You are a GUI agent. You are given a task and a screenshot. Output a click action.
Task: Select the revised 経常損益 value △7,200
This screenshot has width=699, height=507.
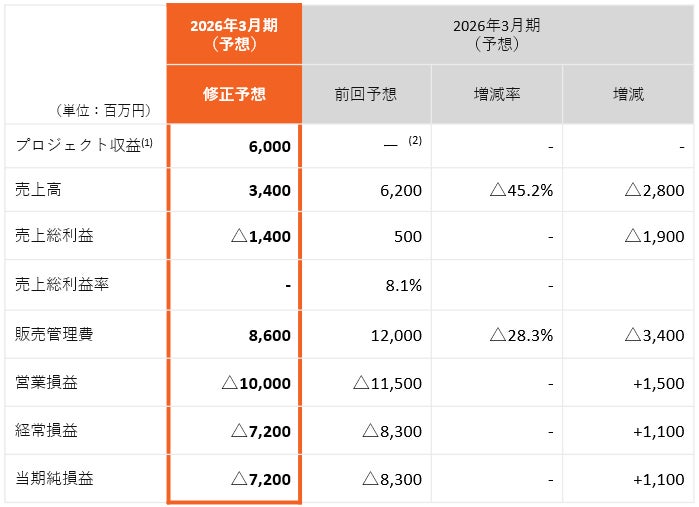261,431
